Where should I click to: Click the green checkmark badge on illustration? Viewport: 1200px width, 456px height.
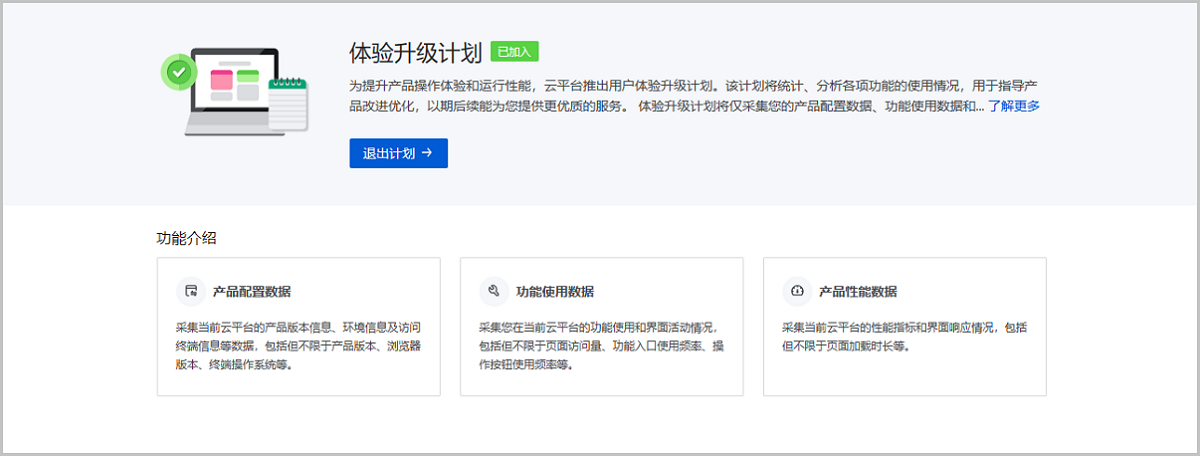(x=179, y=72)
